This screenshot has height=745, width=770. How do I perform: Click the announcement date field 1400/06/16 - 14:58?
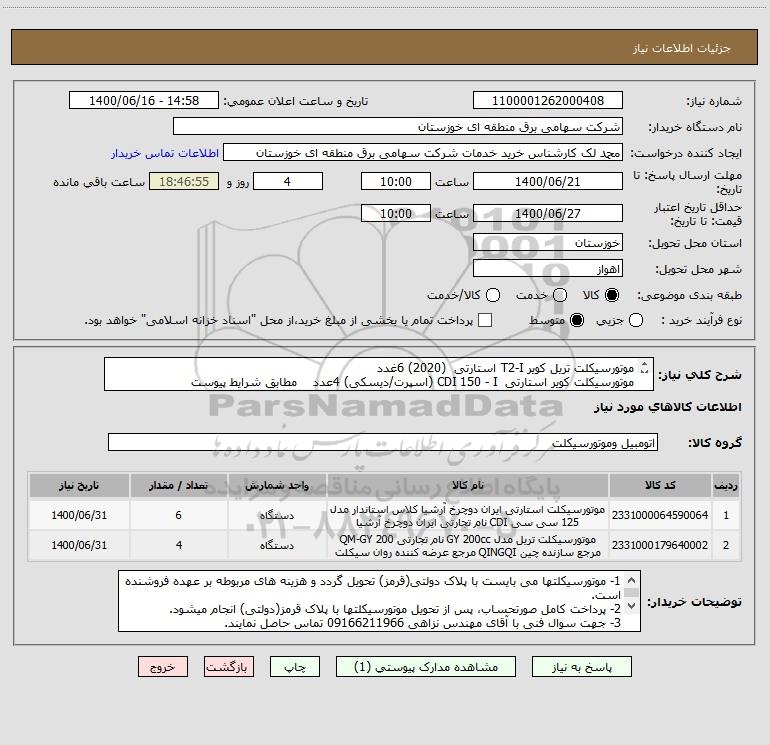(x=144, y=100)
